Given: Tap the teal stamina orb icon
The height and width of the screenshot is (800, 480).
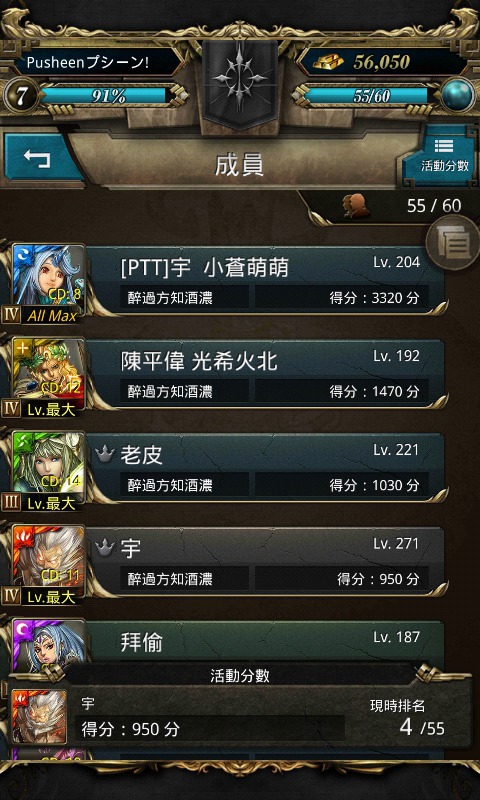Looking at the screenshot, I should [x=458, y=94].
